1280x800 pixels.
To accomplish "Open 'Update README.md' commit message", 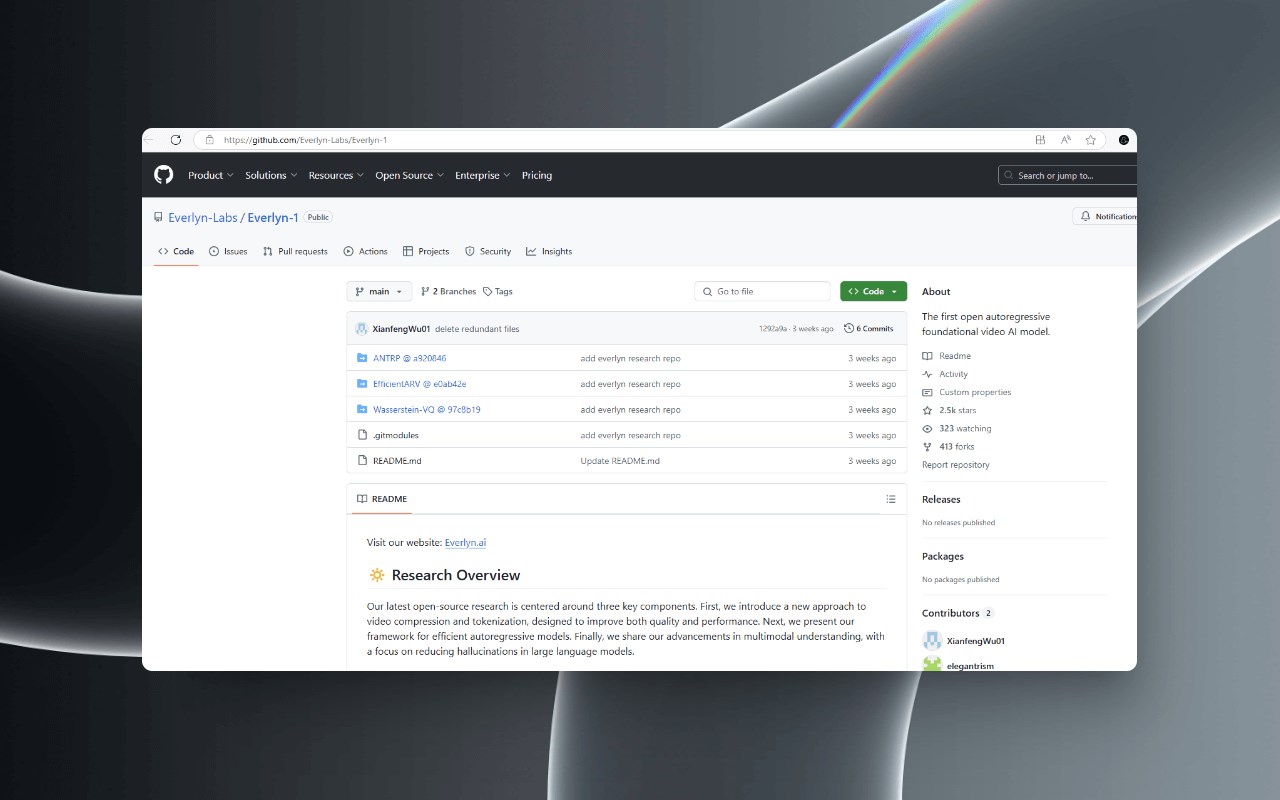I will click(x=620, y=461).
